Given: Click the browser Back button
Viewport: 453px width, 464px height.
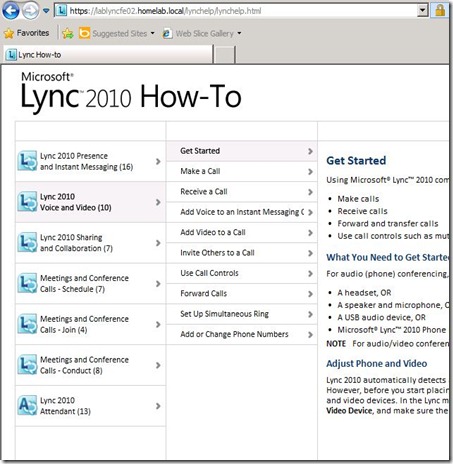Looking at the screenshot, I should click(11, 11).
